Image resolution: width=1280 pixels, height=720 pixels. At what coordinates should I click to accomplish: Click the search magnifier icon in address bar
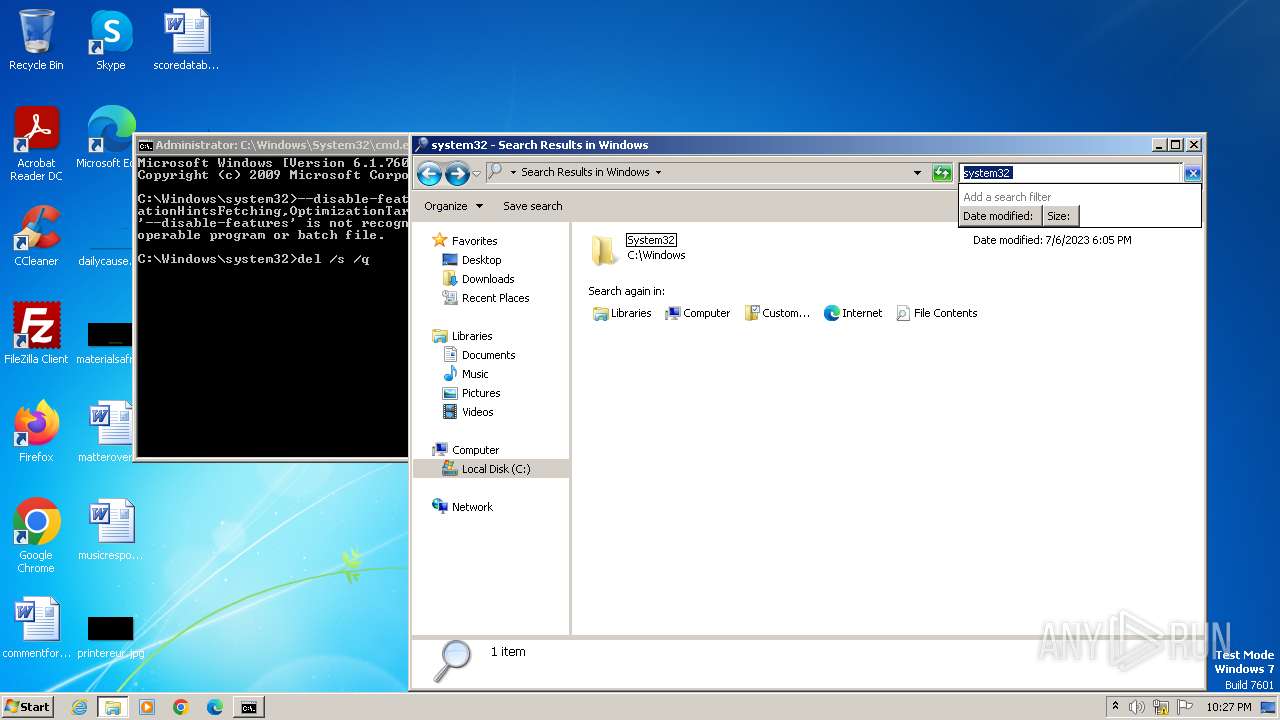(494, 172)
